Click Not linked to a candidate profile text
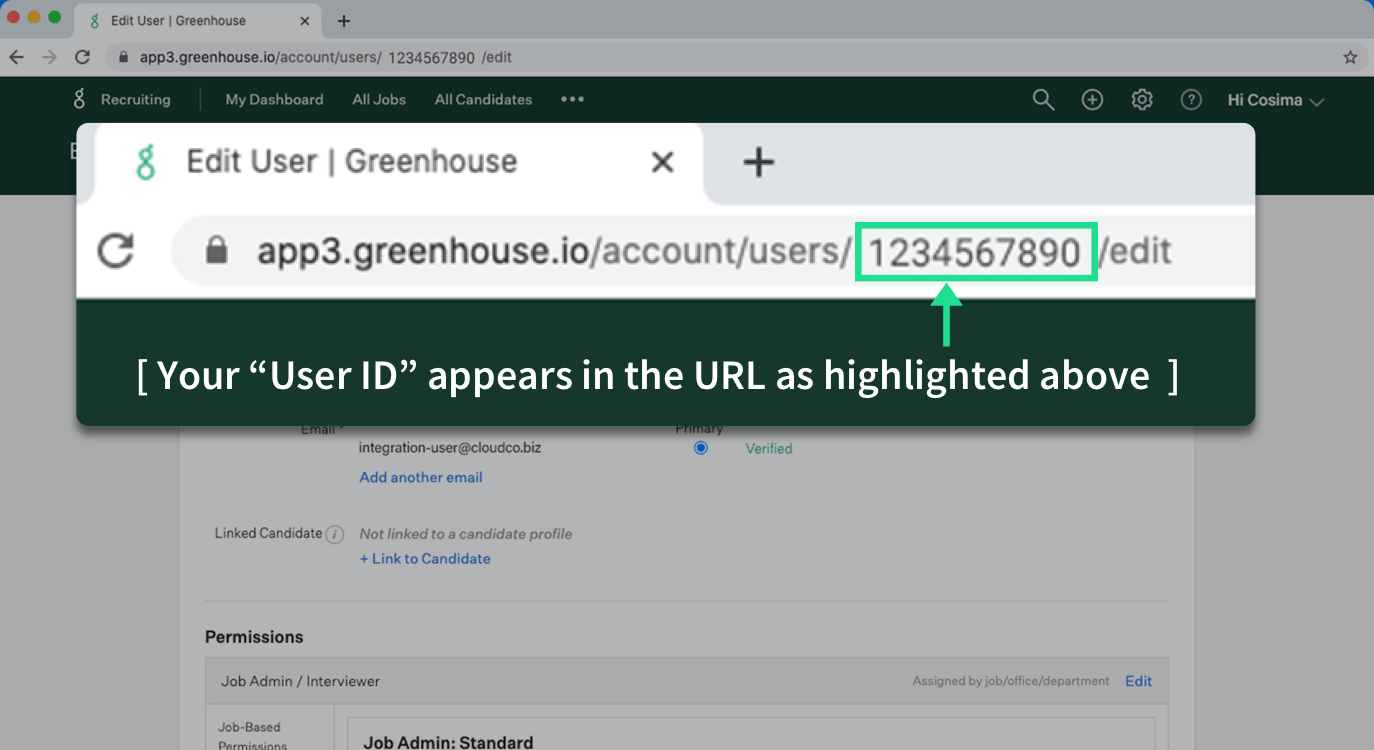Screen dimensions: 1374x750 coord(466,534)
